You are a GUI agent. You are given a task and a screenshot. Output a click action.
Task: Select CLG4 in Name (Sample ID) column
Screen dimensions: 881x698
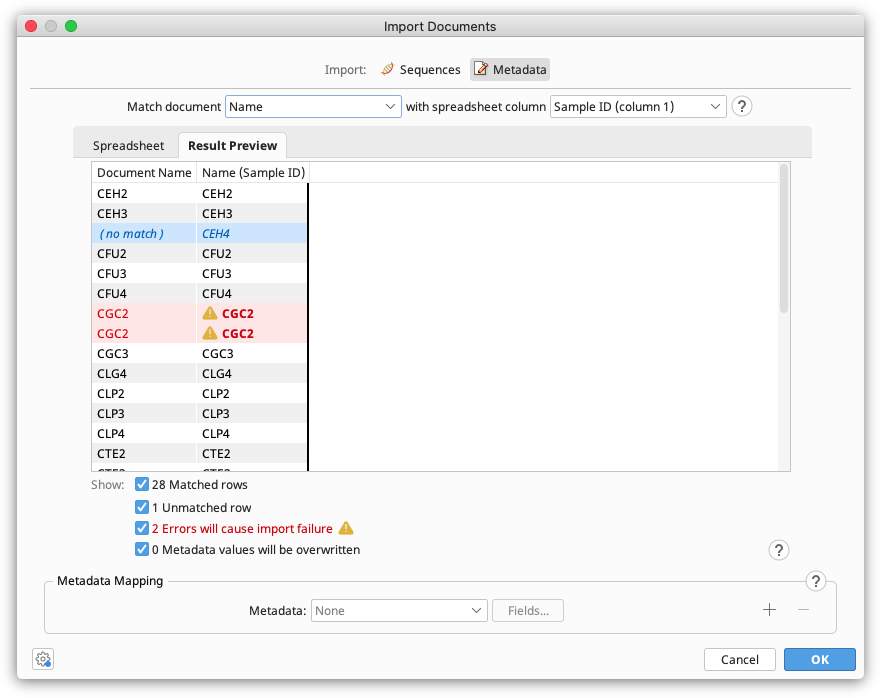(x=252, y=374)
